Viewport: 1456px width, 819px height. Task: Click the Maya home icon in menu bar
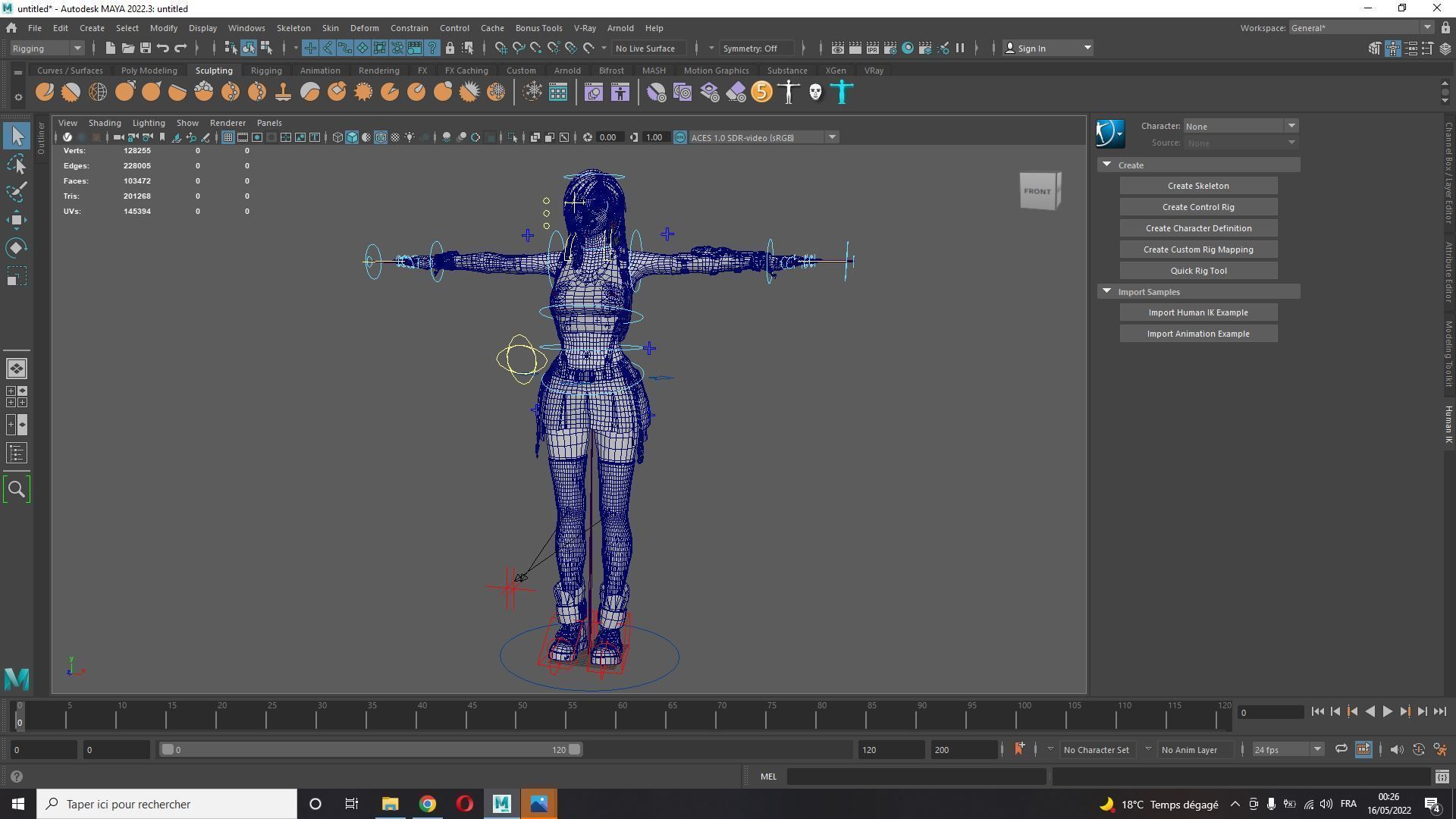tap(11, 28)
